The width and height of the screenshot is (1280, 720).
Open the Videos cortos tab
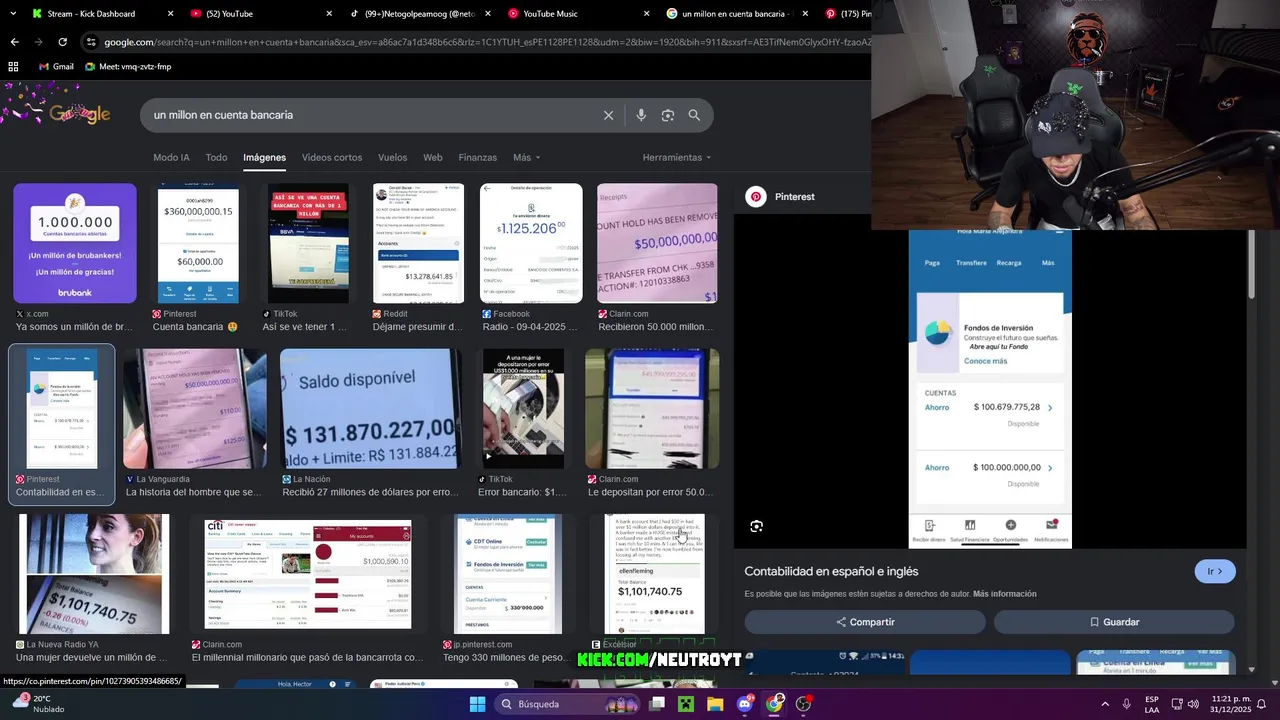[x=332, y=157]
